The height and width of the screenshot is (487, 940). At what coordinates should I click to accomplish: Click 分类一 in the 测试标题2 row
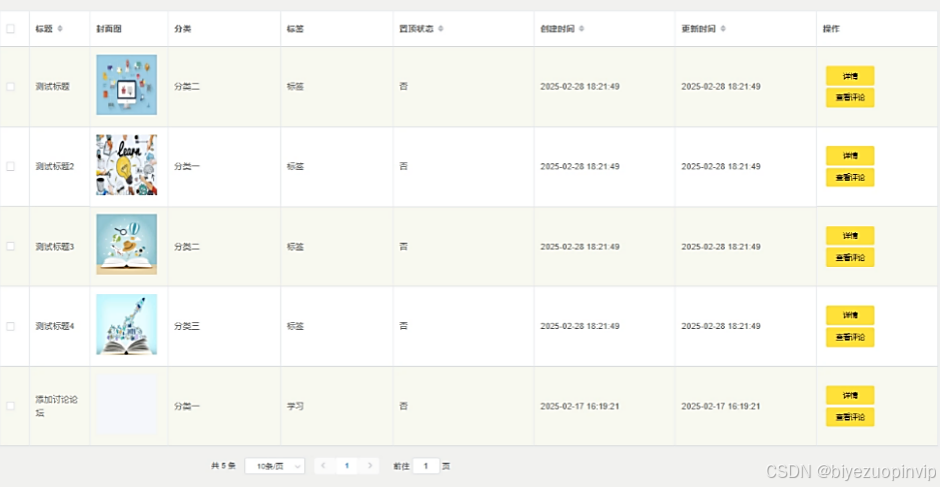[187, 166]
